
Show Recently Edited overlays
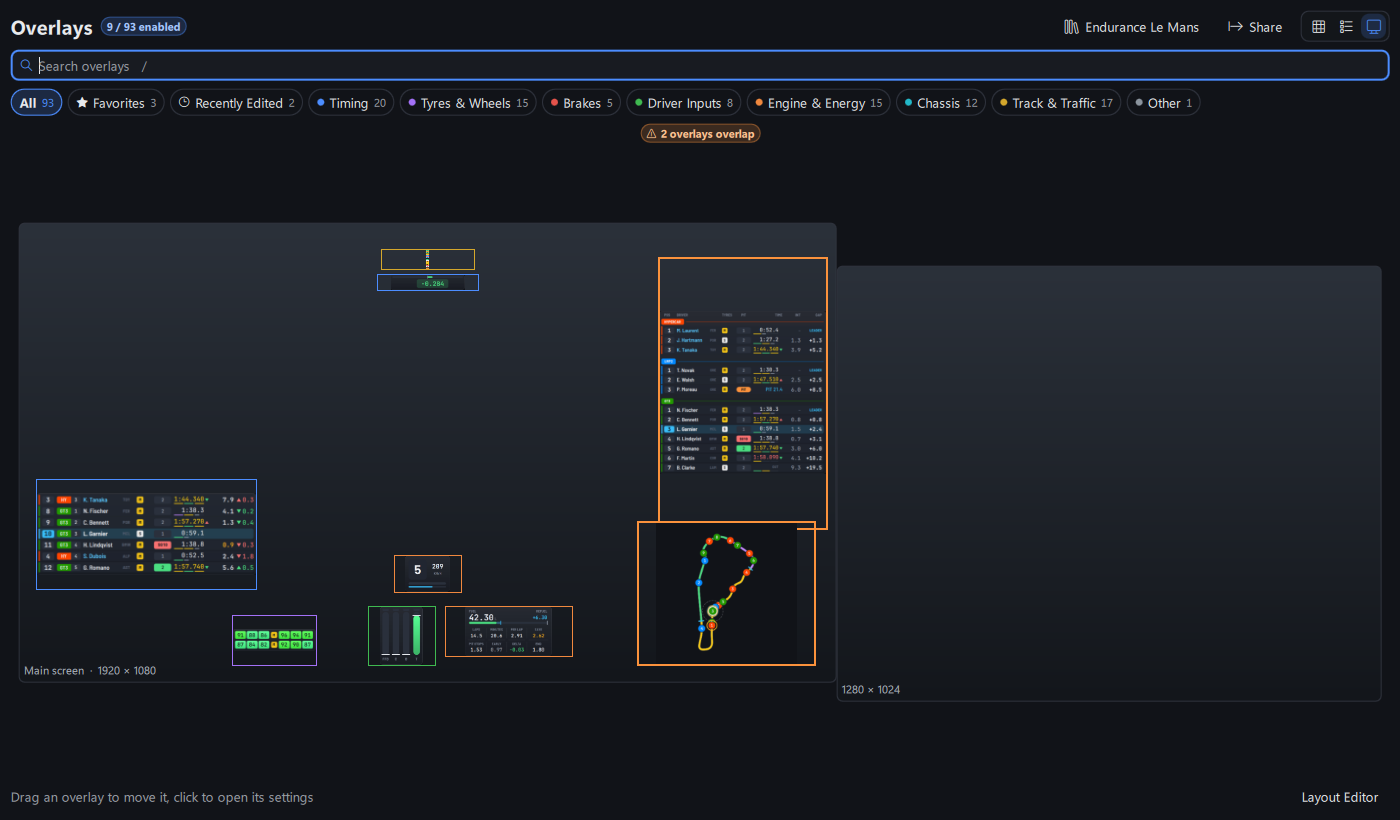(236, 103)
